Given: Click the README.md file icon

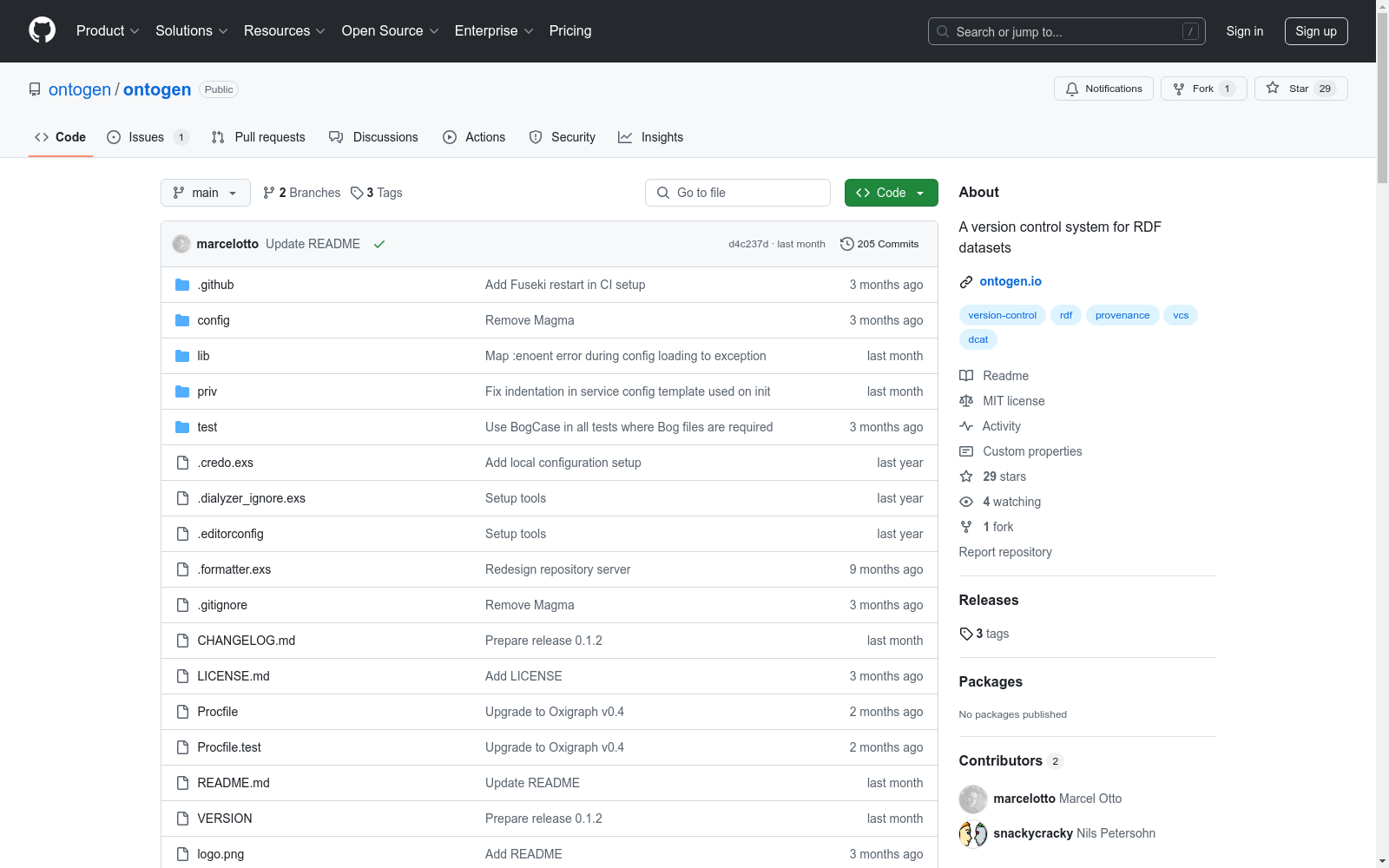Looking at the screenshot, I should click(x=182, y=783).
